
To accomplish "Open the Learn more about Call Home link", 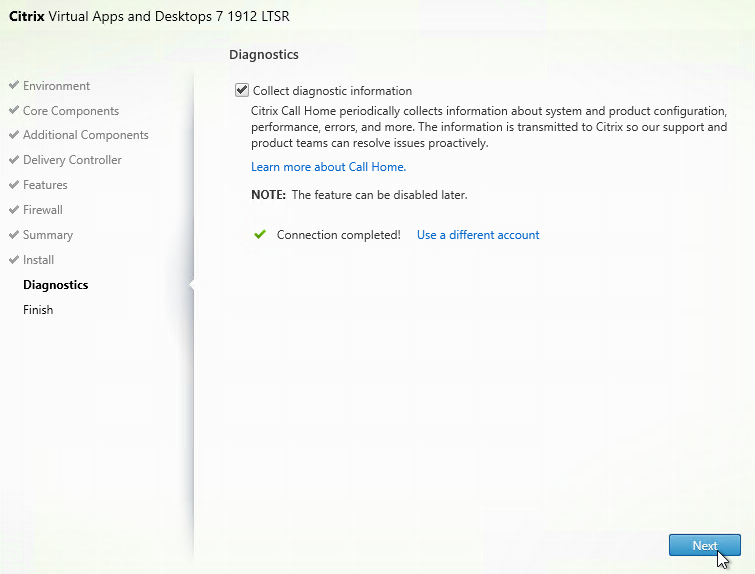I will click(x=328, y=167).
